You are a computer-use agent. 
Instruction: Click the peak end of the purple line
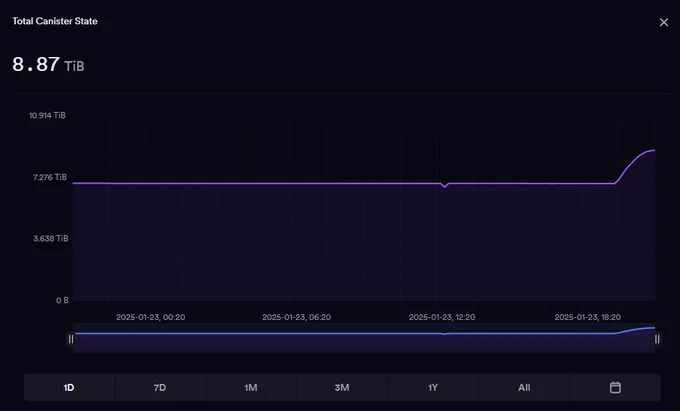(654, 150)
